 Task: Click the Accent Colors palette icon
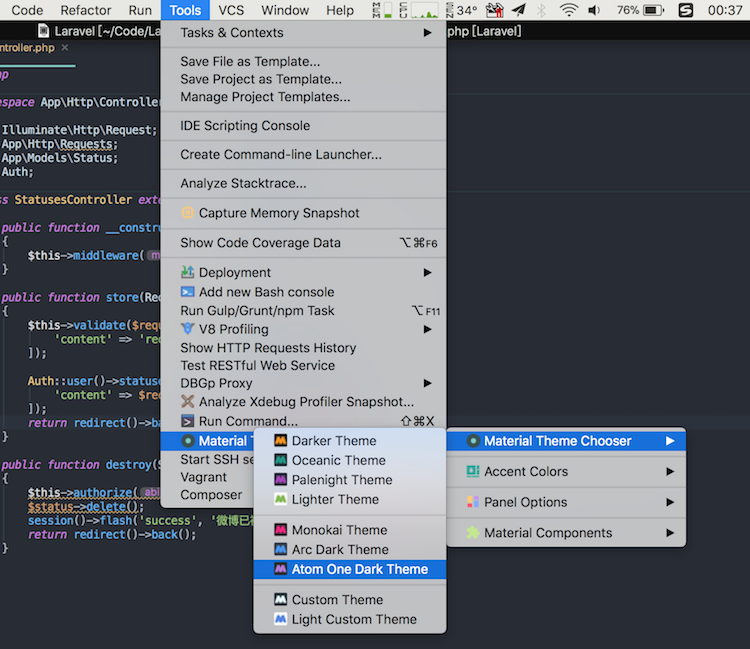click(x=473, y=472)
